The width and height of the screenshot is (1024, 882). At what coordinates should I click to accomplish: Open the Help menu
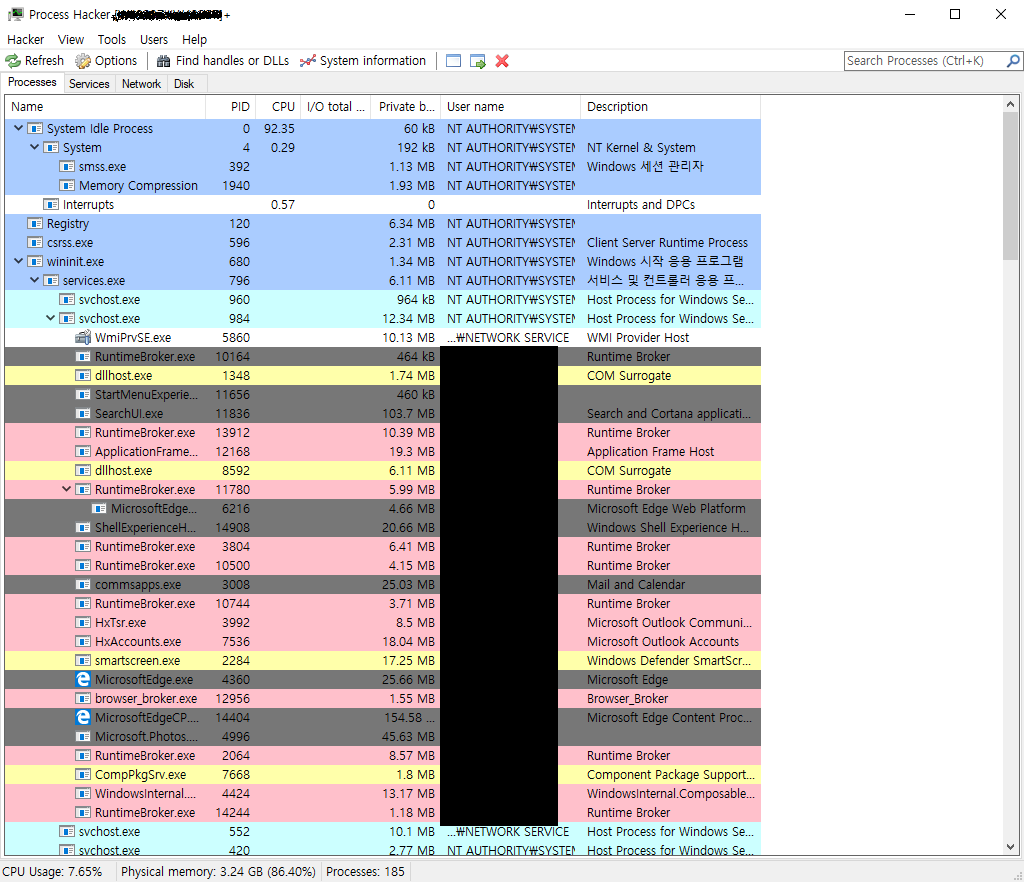pos(195,40)
